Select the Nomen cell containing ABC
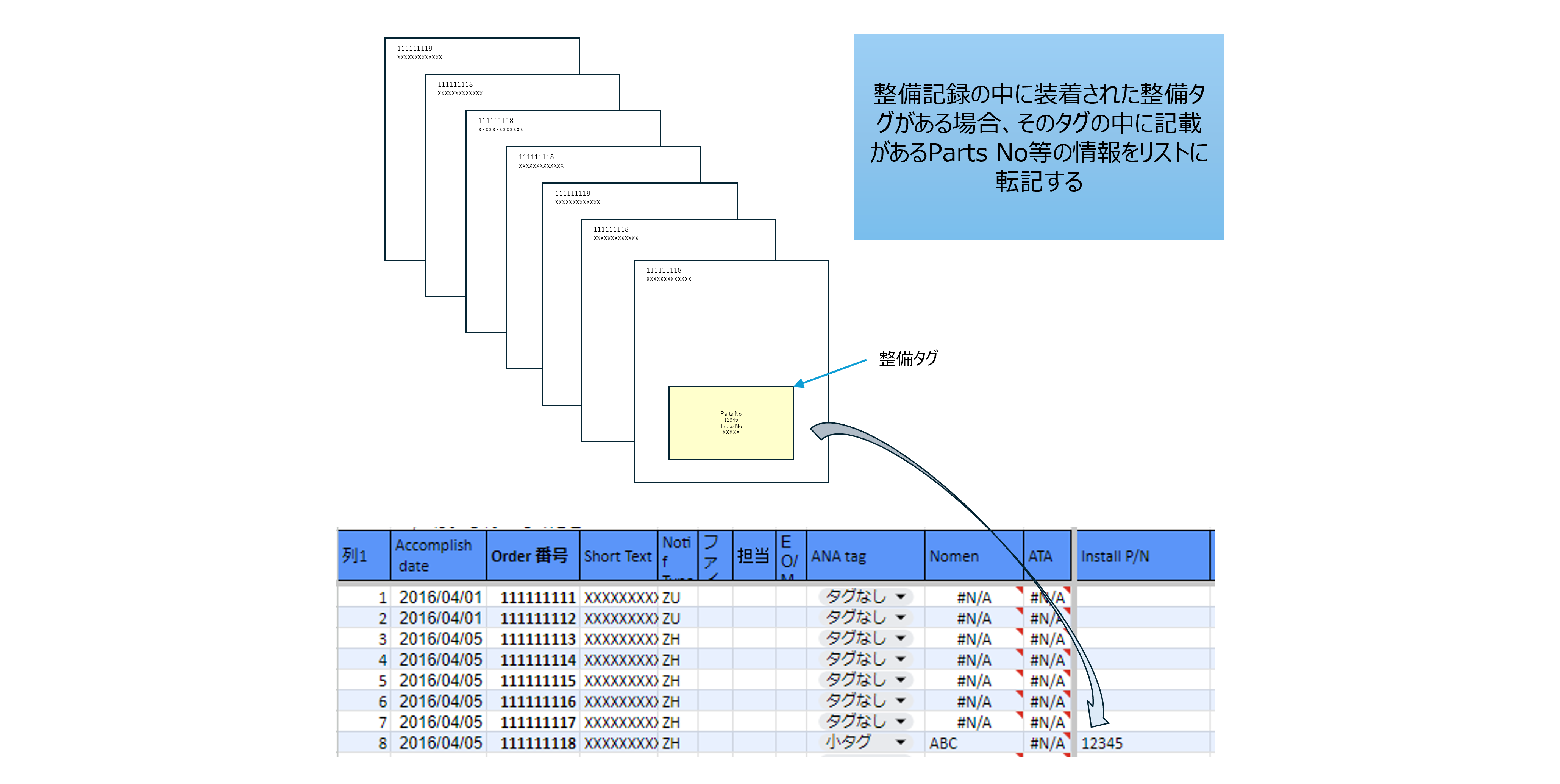The width and height of the screenshot is (1560, 784). point(943,743)
